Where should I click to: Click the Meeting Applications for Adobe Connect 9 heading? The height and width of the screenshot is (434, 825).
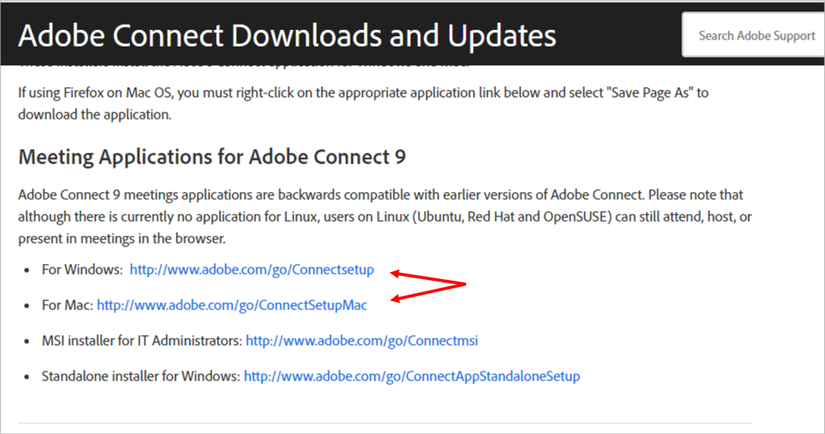pos(212,157)
